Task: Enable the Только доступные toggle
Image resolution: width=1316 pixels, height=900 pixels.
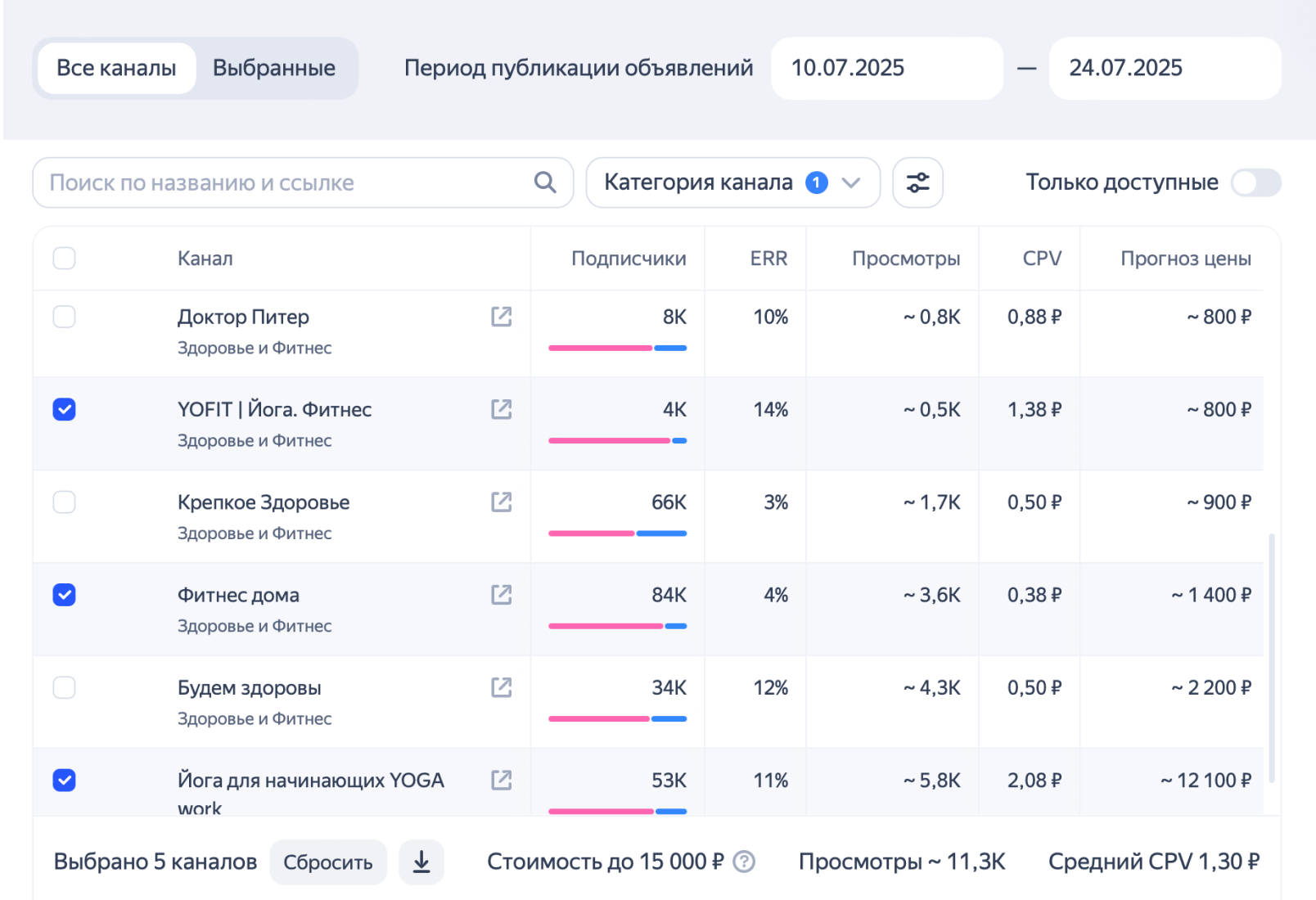Action: pos(1256,182)
